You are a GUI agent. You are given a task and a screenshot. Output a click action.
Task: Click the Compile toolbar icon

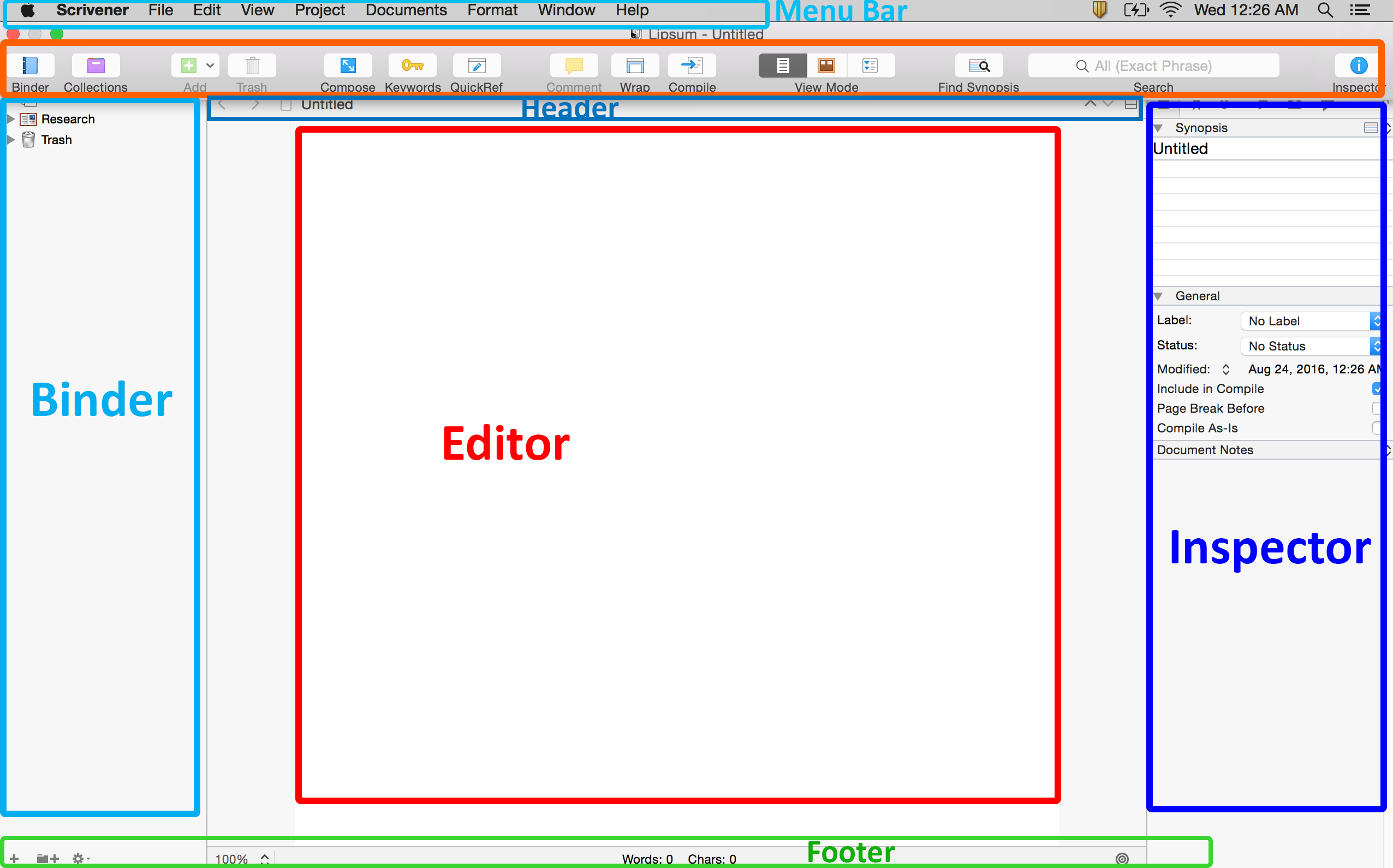[692, 66]
